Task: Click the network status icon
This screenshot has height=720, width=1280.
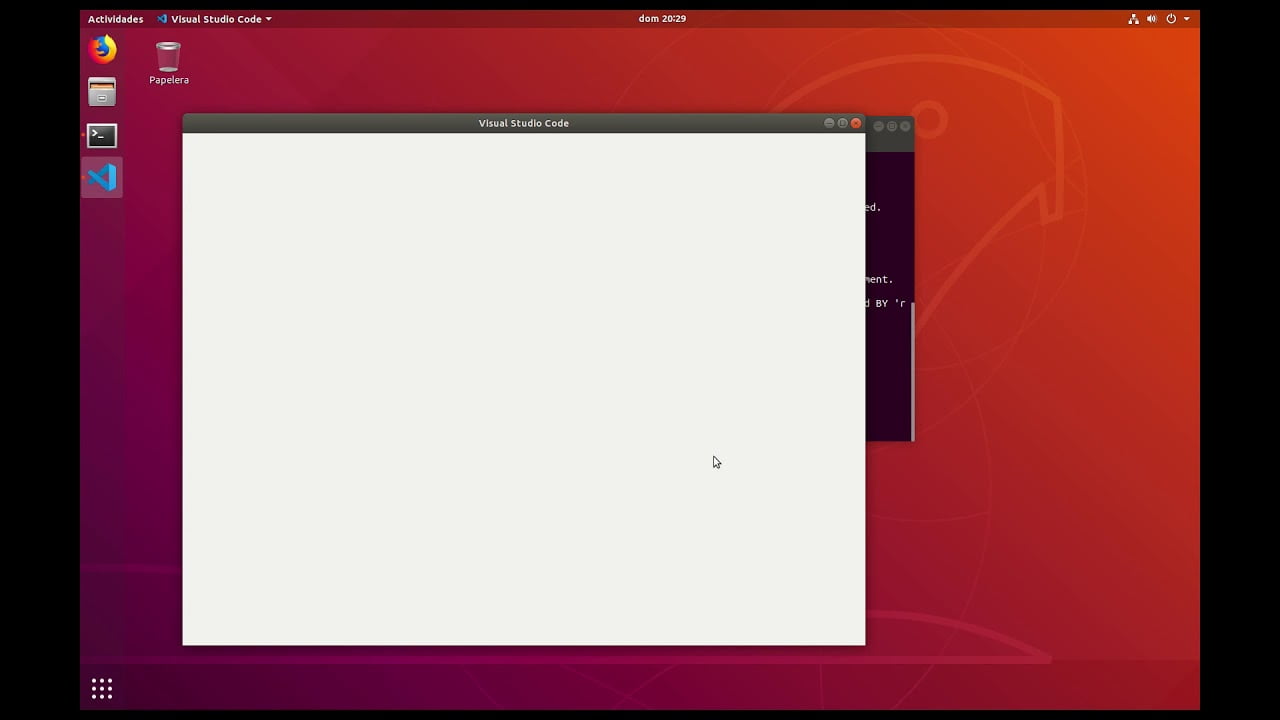Action: coord(1133,19)
